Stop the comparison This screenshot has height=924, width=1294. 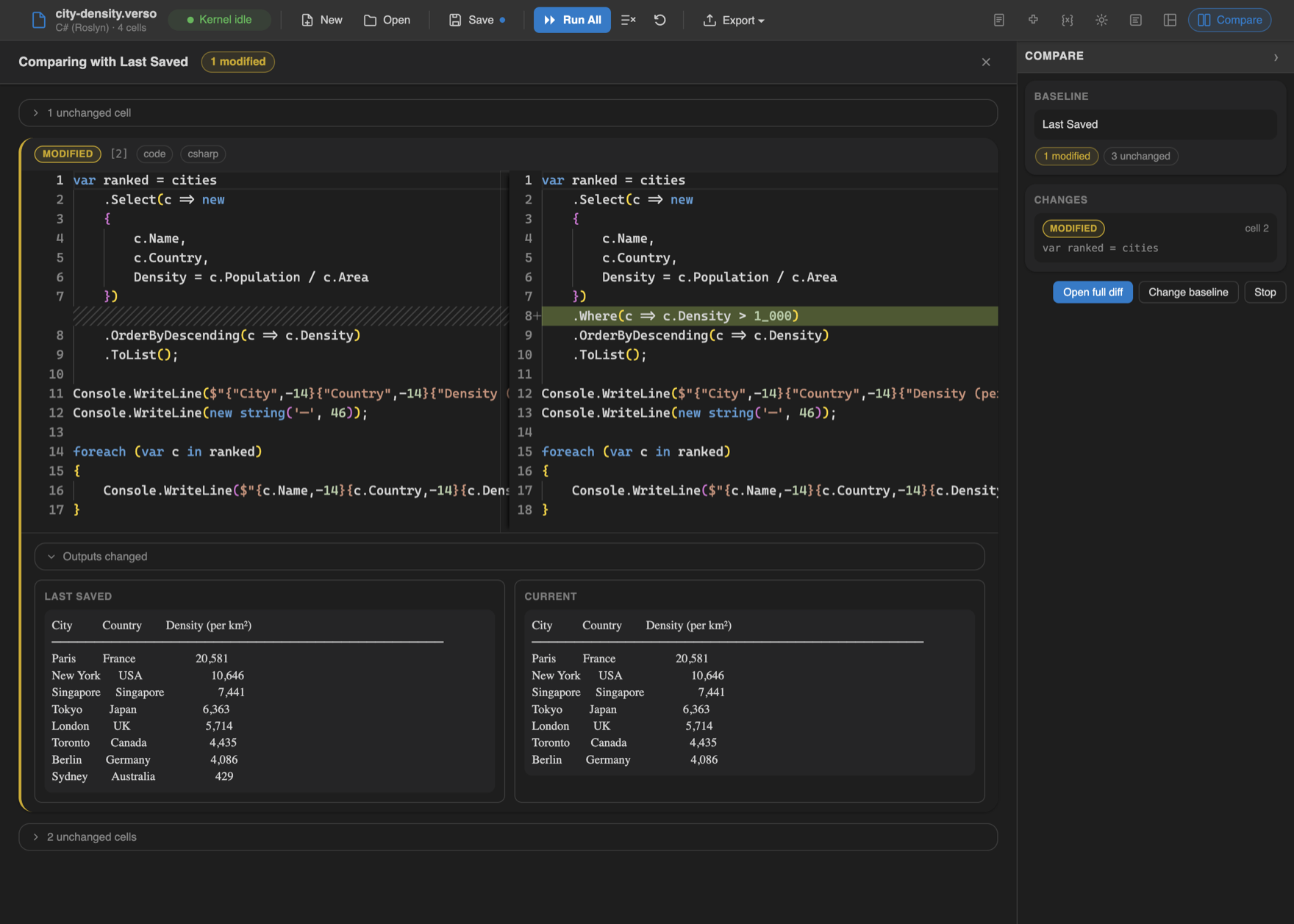pos(1265,292)
